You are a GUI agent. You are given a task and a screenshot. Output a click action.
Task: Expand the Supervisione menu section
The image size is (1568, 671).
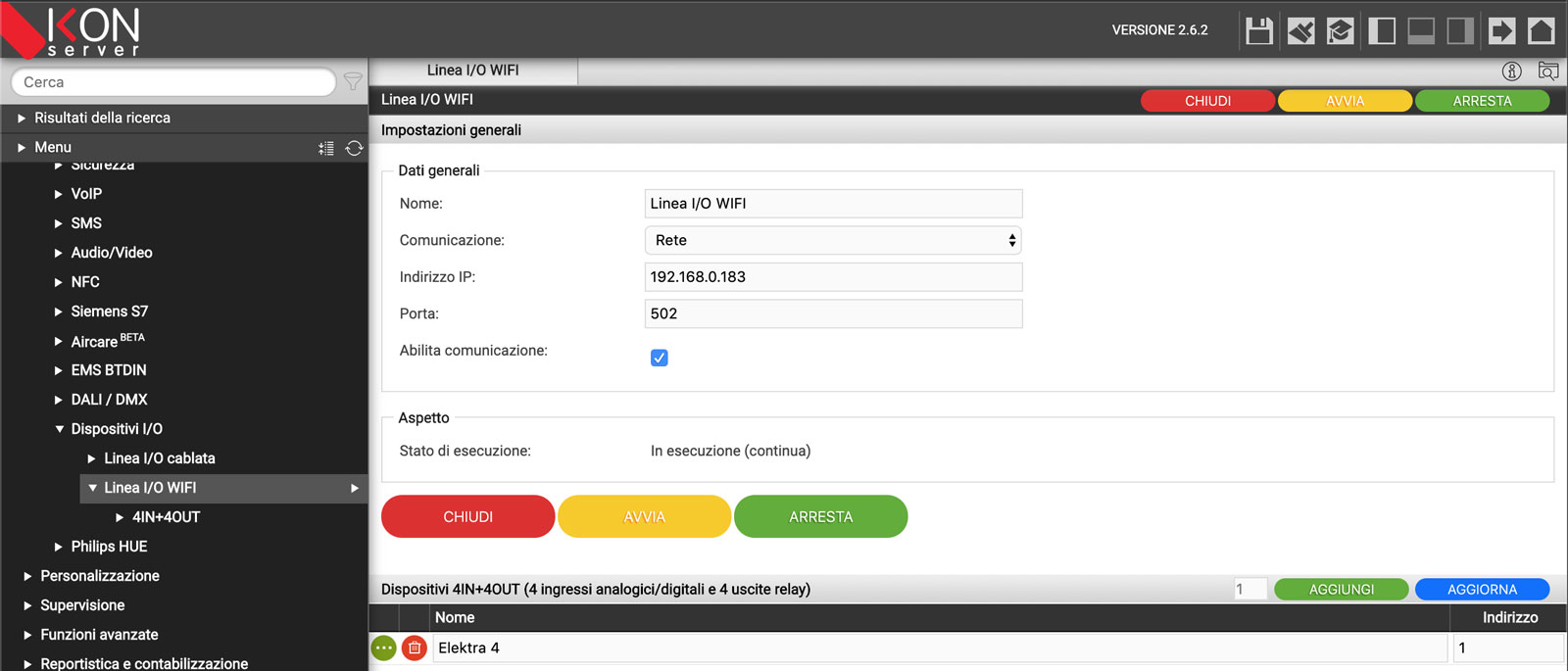pyautogui.click(x=27, y=605)
